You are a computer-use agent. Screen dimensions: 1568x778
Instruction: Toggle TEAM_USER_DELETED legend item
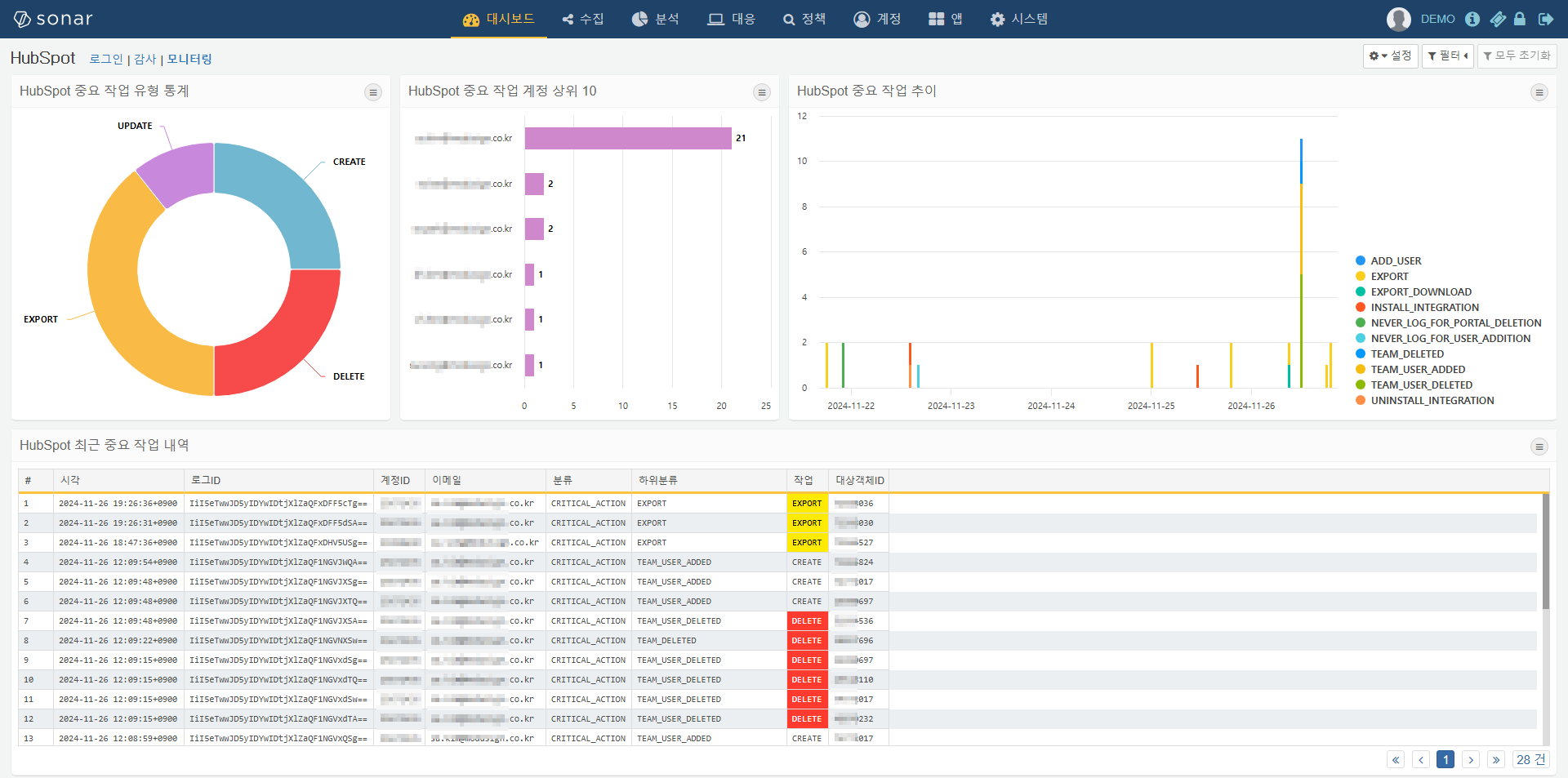(x=1414, y=385)
